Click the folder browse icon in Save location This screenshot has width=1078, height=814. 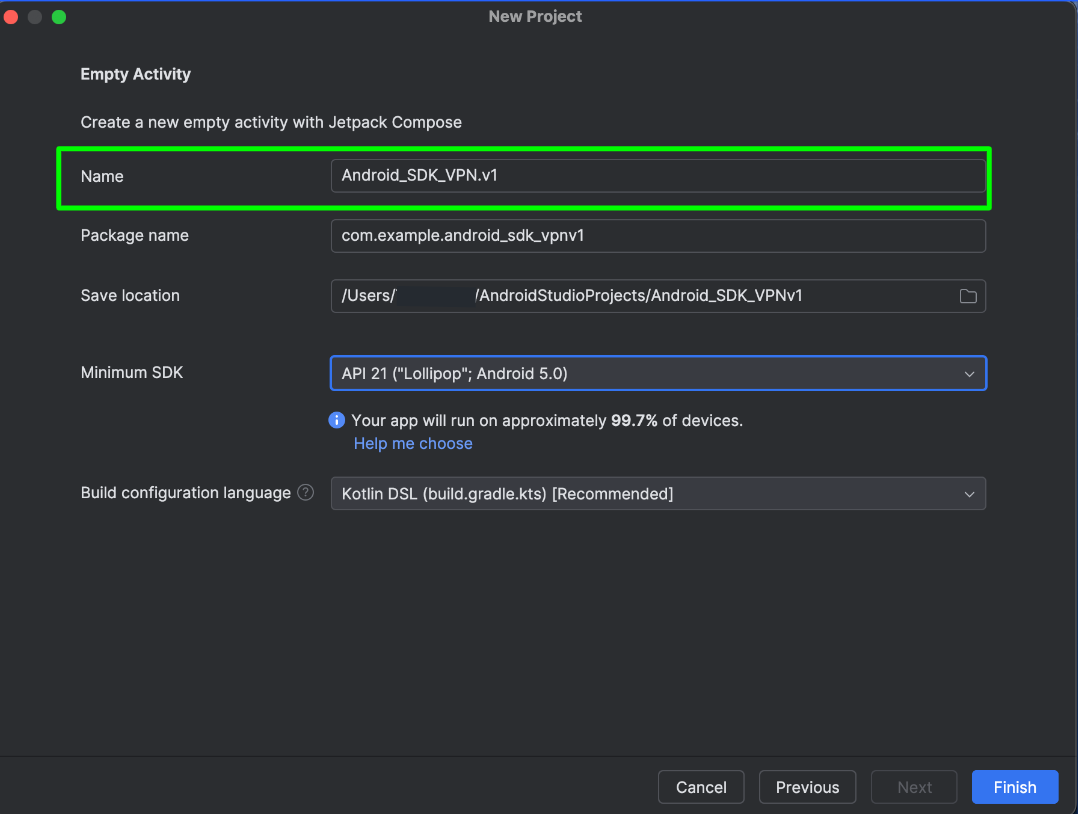click(x=967, y=296)
